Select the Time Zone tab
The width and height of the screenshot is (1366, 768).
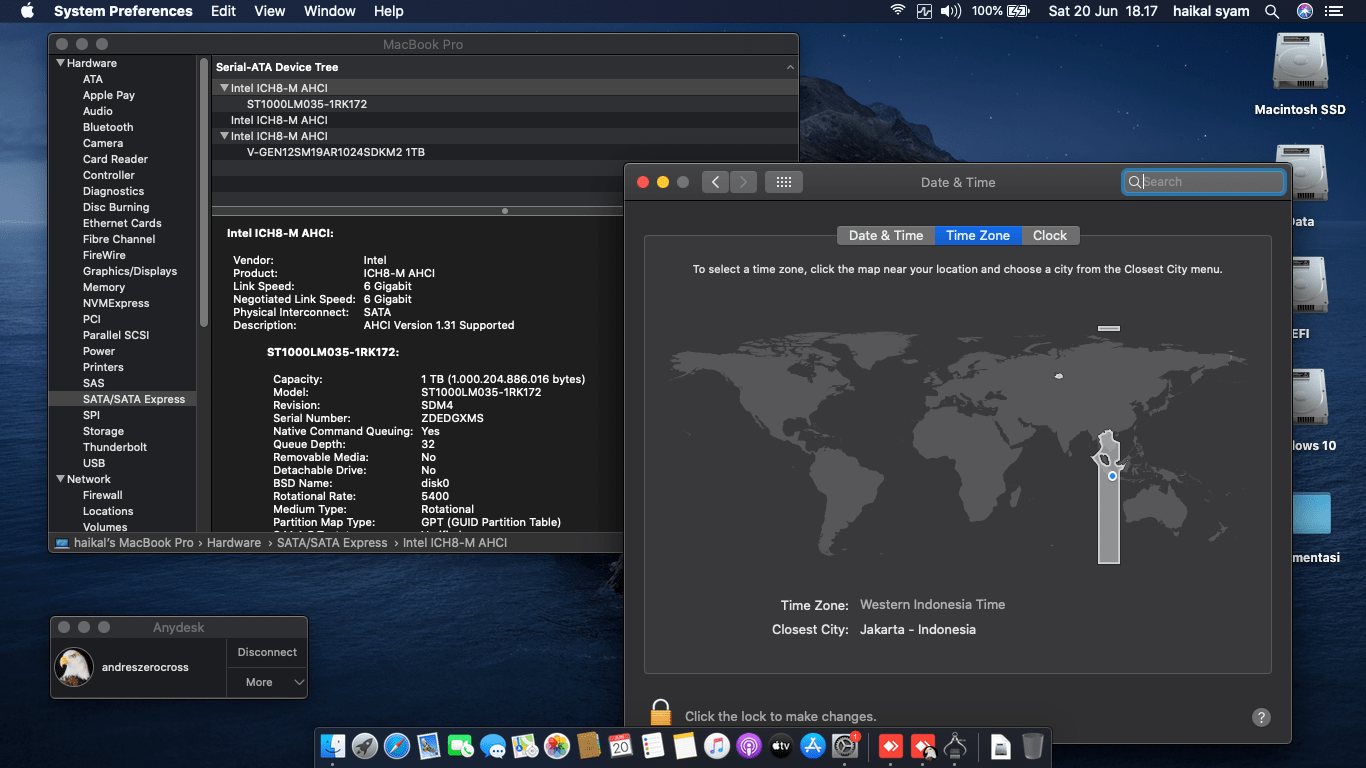(978, 235)
